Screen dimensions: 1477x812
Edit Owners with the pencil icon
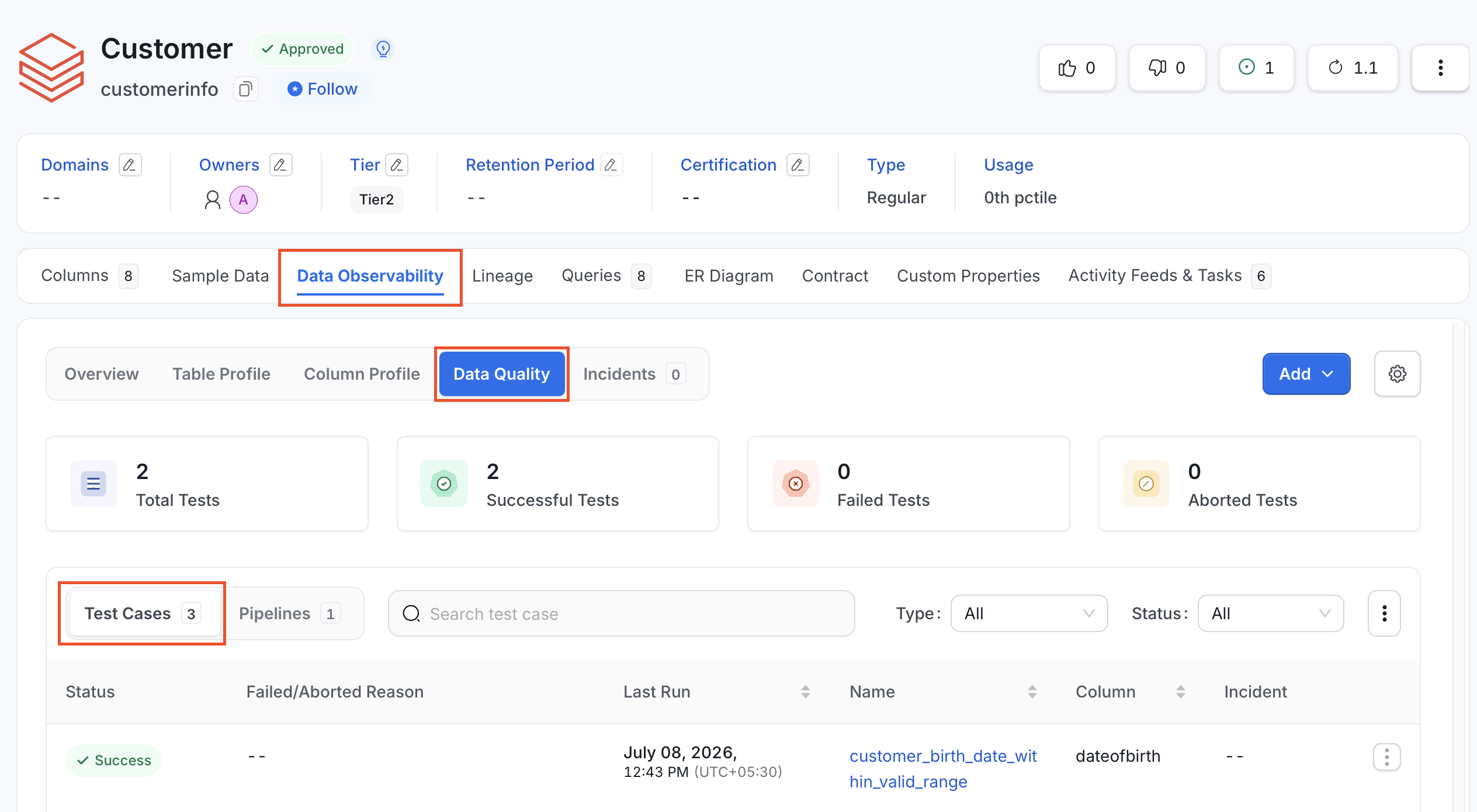pos(280,165)
